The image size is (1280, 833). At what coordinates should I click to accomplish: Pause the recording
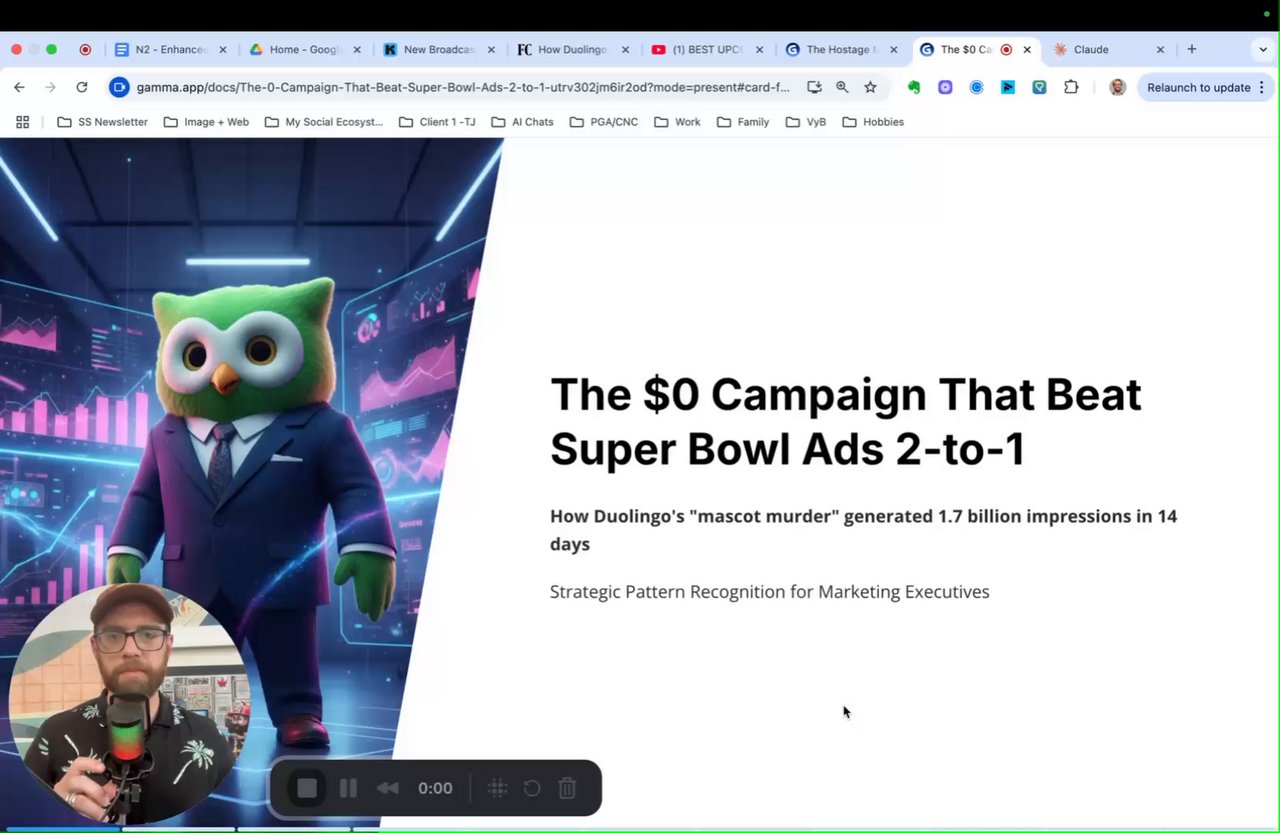(x=348, y=788)
